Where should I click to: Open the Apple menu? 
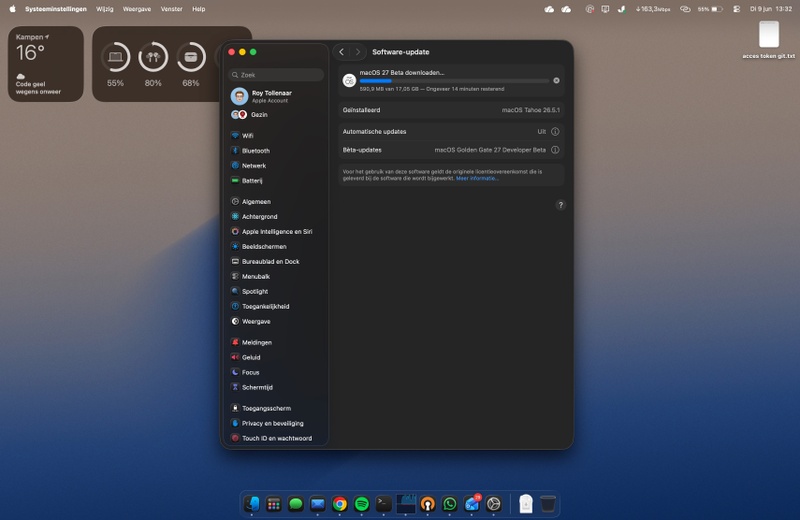[12, 9]
